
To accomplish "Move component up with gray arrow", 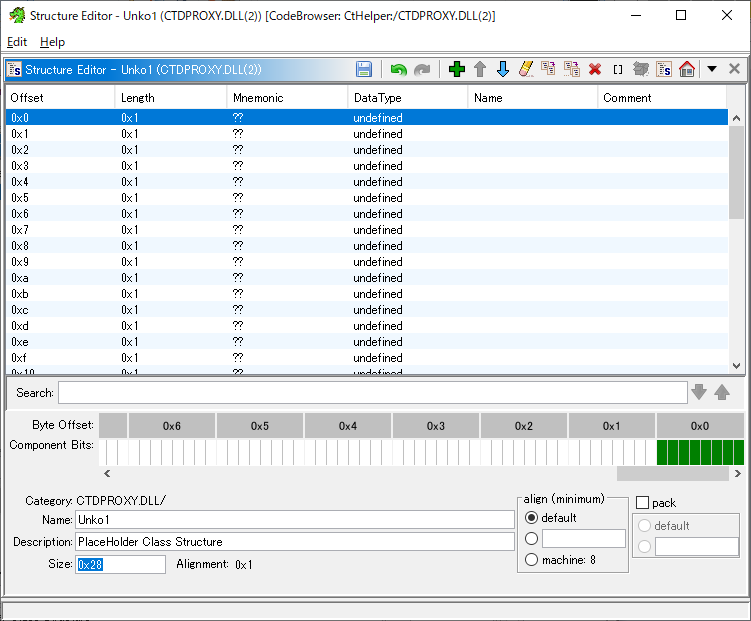I will 480,69.
